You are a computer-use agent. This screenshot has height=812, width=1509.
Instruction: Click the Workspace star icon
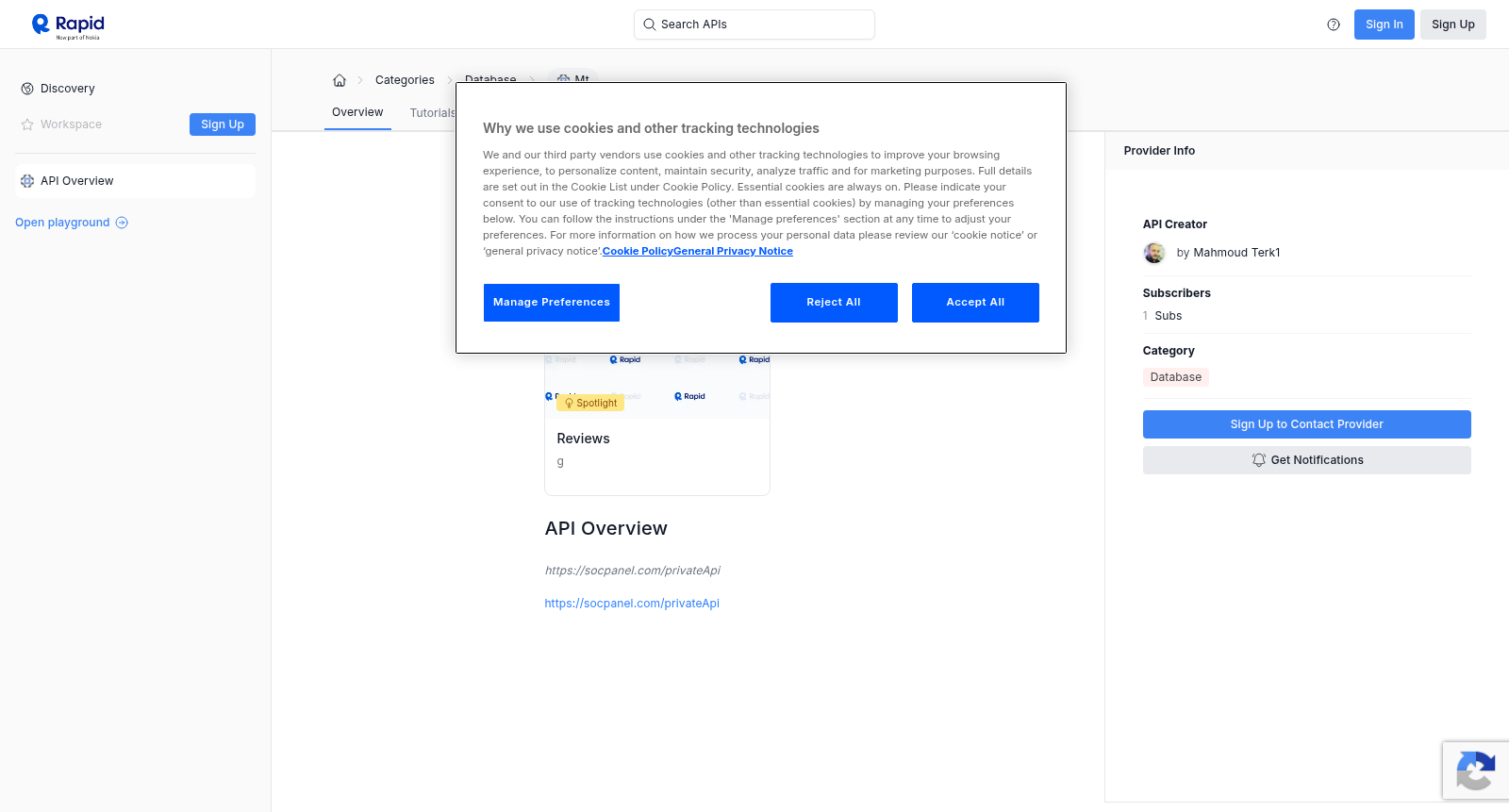click(27, 124)
